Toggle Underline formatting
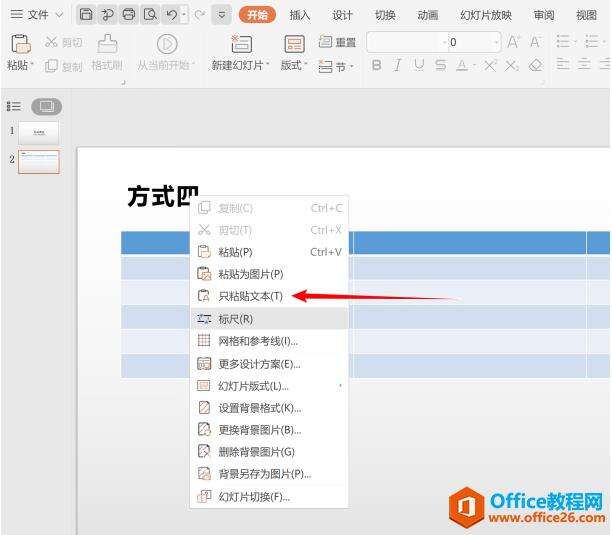Viewport: 612px width, 535px height. click(419, 65)
